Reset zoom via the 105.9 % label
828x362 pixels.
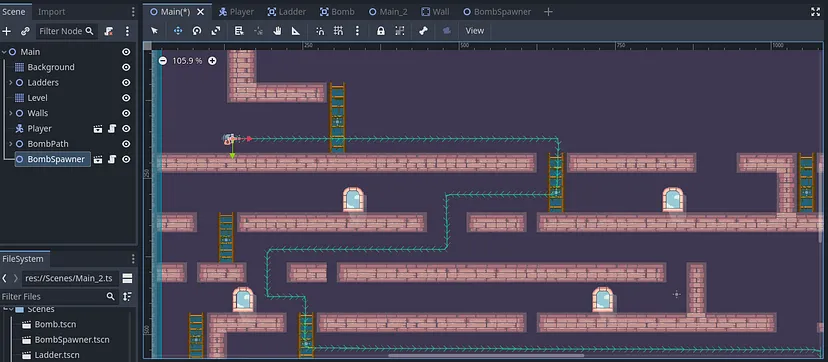coord(187,61)
